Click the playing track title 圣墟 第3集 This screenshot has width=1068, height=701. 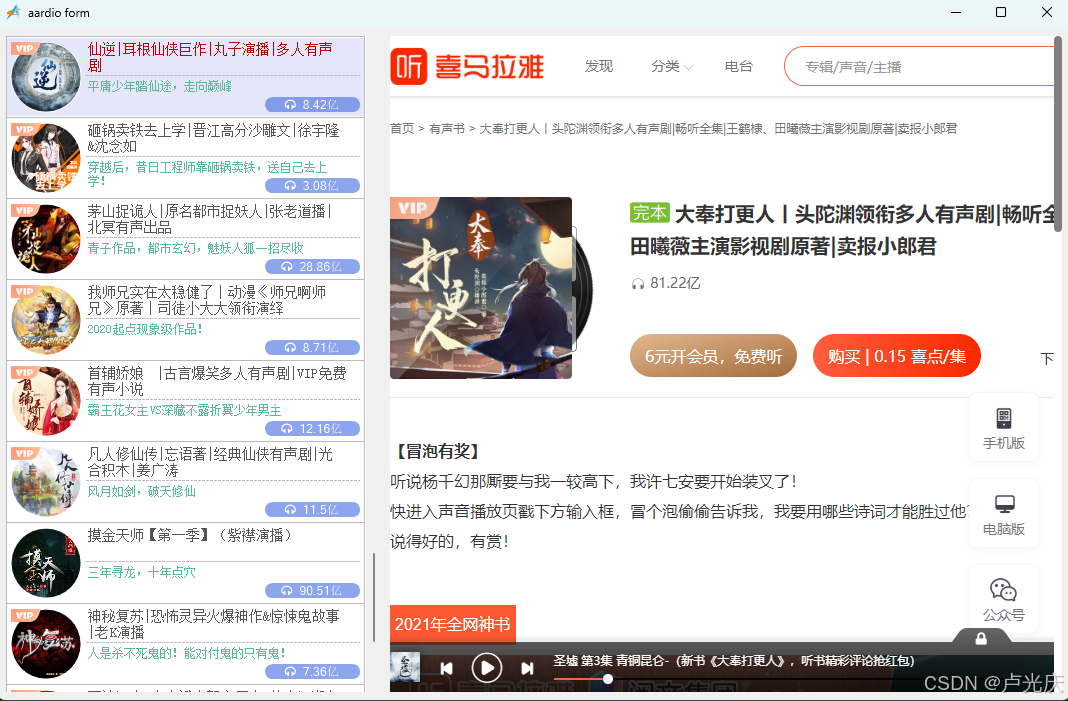click(734, 661)
